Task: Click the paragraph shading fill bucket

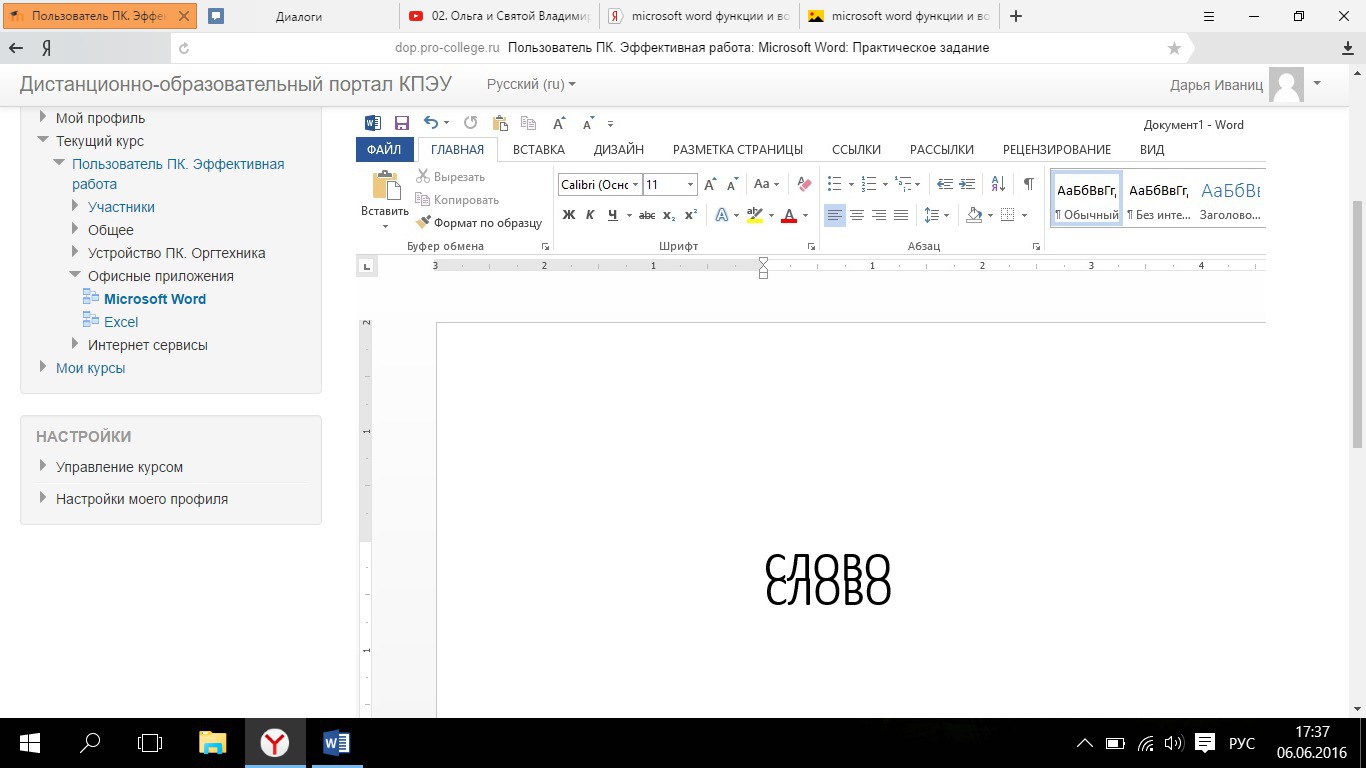Action: pos(974,215)
